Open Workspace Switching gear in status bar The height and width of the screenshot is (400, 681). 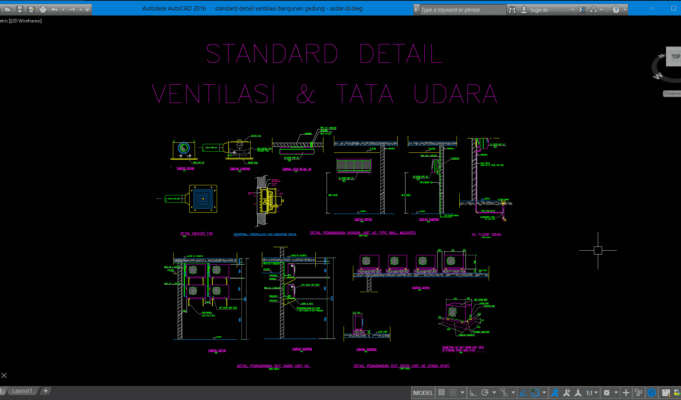tap(607, 393)
